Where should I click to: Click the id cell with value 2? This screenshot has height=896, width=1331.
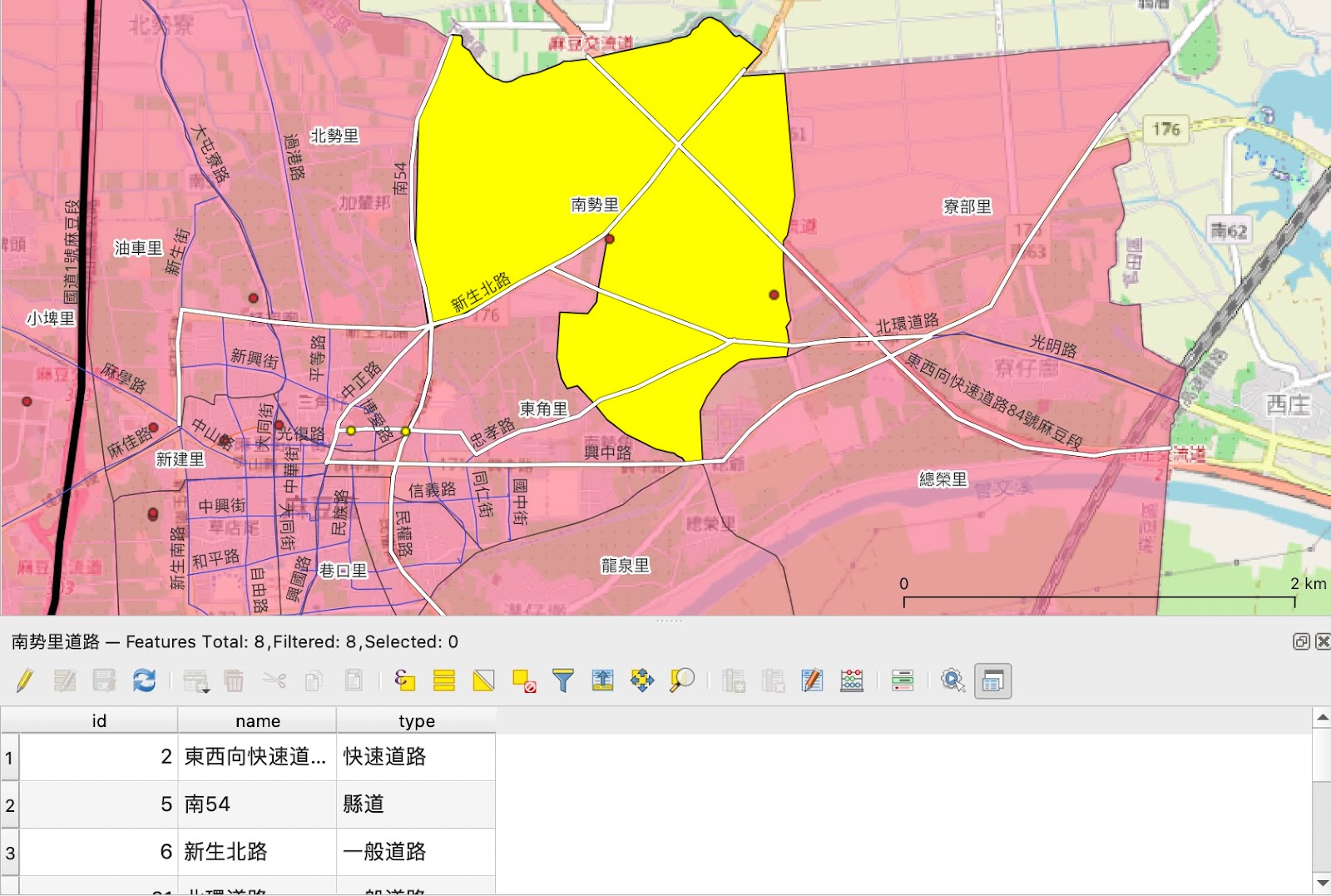pyautogui.click(x=98, y=757)
